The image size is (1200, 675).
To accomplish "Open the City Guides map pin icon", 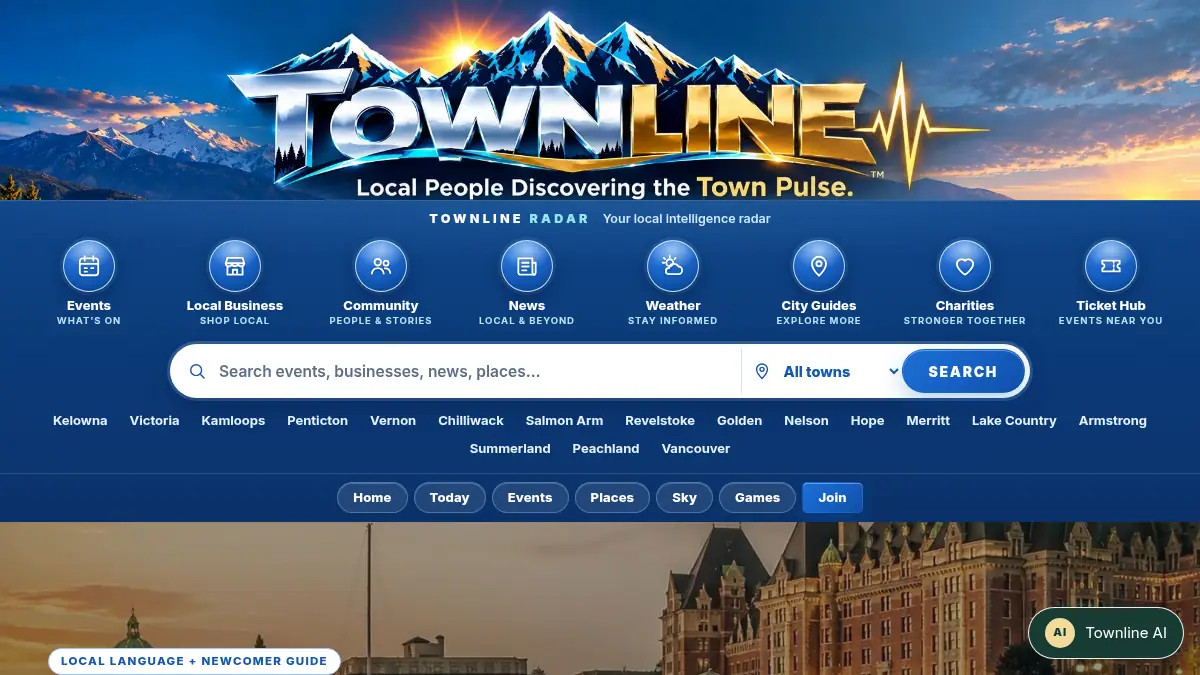I will 819,266.
